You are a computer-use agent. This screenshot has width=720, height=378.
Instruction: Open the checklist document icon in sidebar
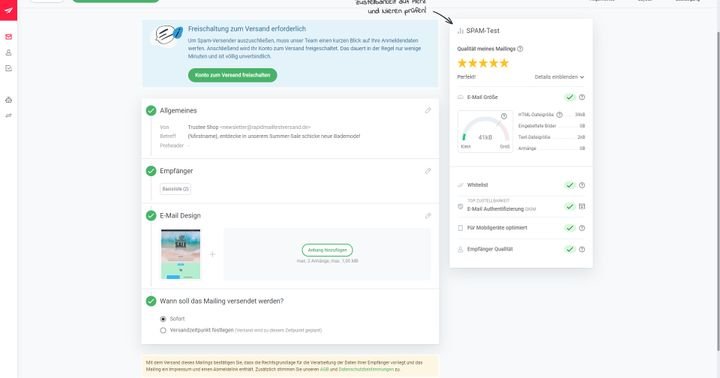coord(8,68)
